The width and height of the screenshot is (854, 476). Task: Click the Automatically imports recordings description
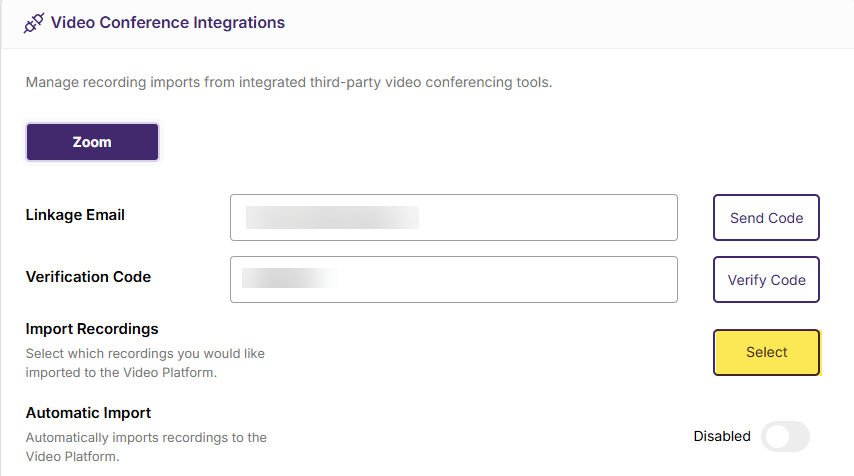[x=147, y=447]
